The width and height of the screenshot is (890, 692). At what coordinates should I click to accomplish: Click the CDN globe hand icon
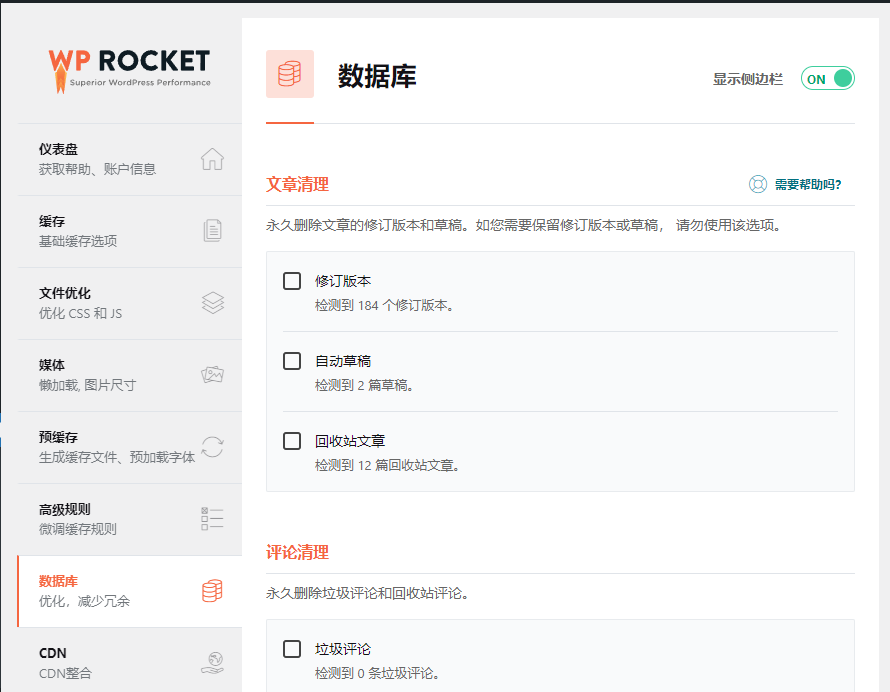(x=212, y=662)
